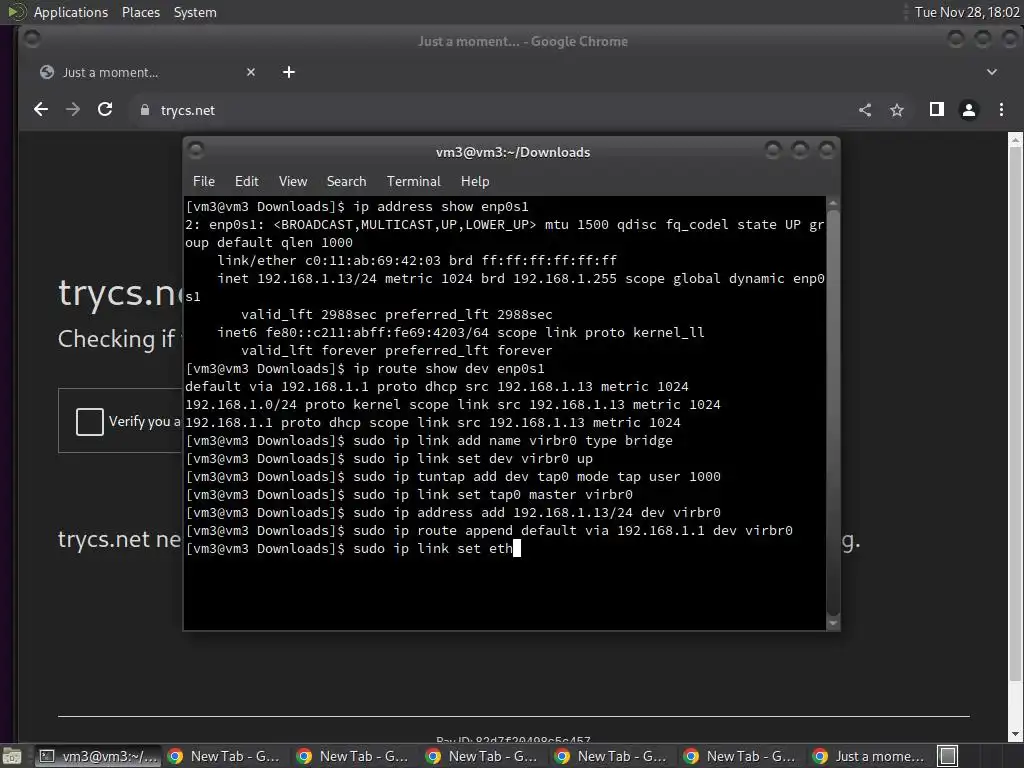Reload the trycs.net page
The height and width of the screenshot is (768, 1024).
(x=105, y=110)
